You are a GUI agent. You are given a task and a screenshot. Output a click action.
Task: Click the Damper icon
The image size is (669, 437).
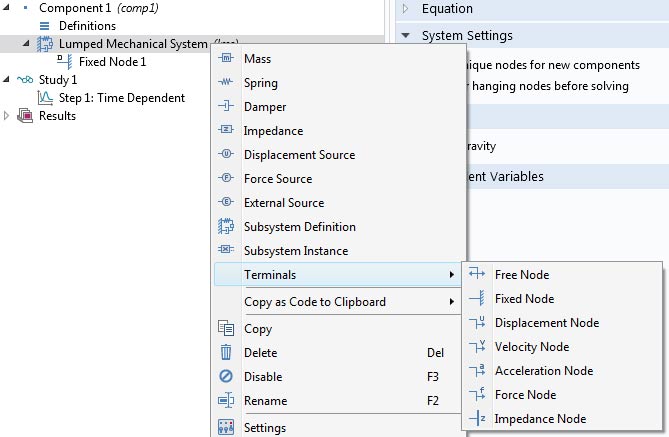pos(226,107)
